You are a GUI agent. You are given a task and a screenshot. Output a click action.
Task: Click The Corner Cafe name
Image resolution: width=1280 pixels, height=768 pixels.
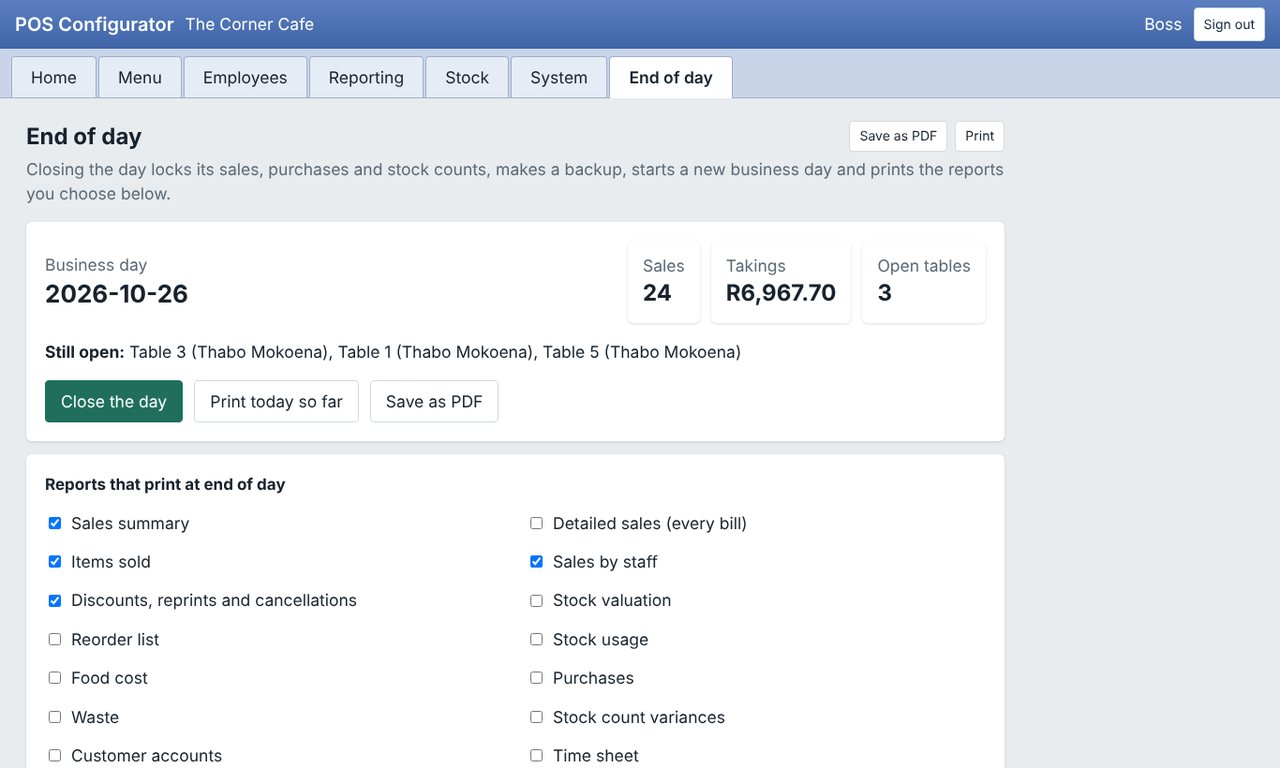250,24
